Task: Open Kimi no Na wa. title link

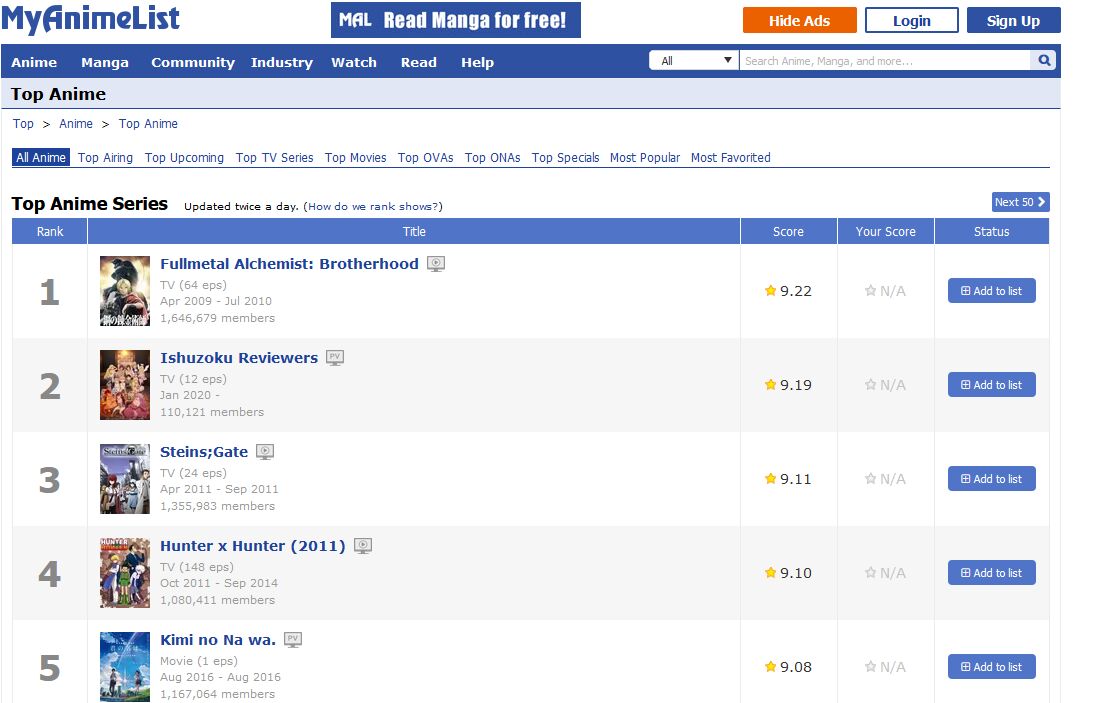Action: 218,640
